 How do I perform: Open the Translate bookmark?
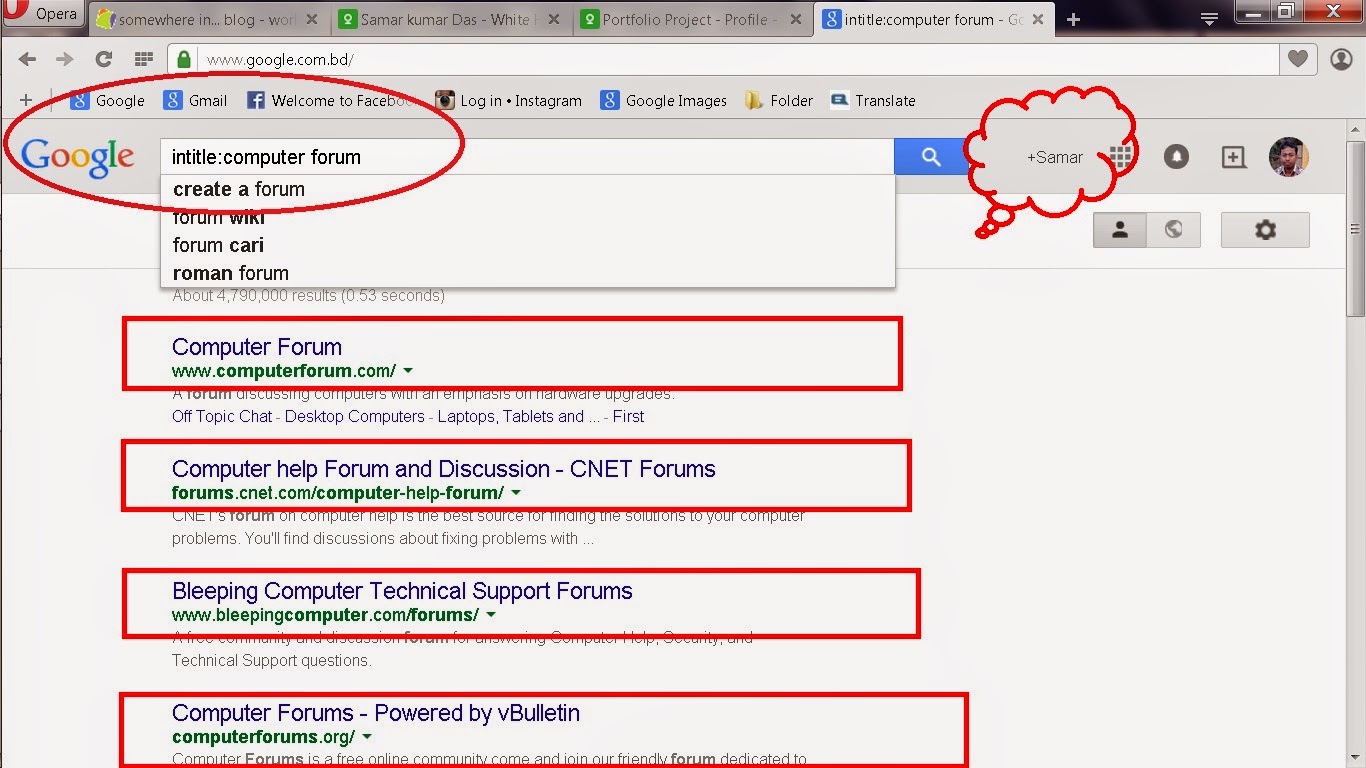[x=884, y=100]
